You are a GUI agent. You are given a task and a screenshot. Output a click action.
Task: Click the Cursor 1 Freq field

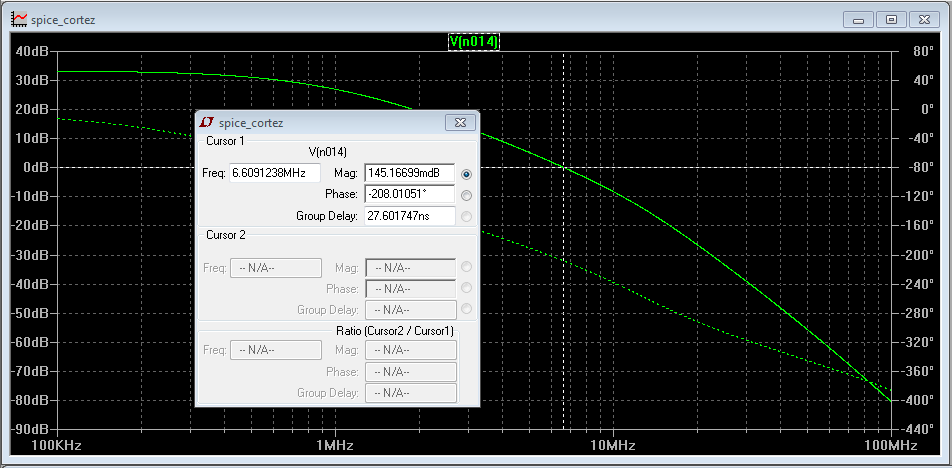point(275,172)
